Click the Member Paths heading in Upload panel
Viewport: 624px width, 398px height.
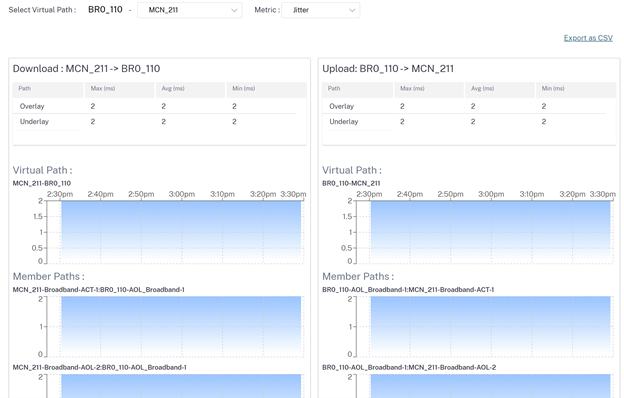(358, 276)
